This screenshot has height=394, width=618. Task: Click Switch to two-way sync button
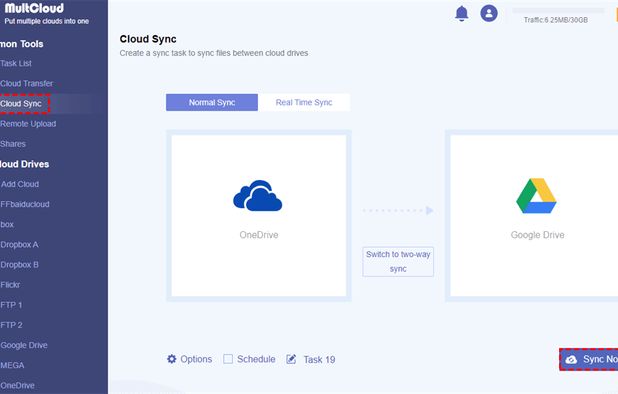coord(398,262)
